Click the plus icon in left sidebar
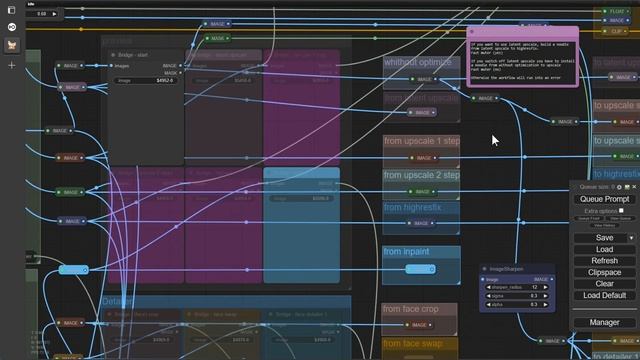Screen dimensions: 640x360 [11, 65]
